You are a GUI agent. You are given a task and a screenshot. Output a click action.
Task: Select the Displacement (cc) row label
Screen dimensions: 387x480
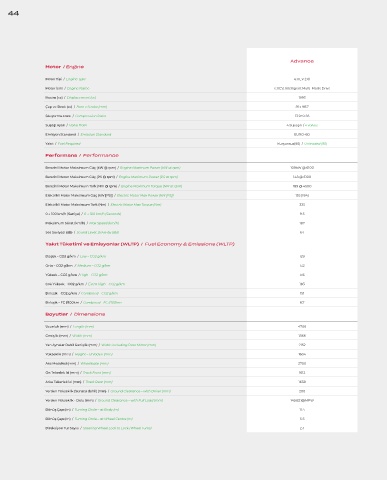tap(71, 97)
